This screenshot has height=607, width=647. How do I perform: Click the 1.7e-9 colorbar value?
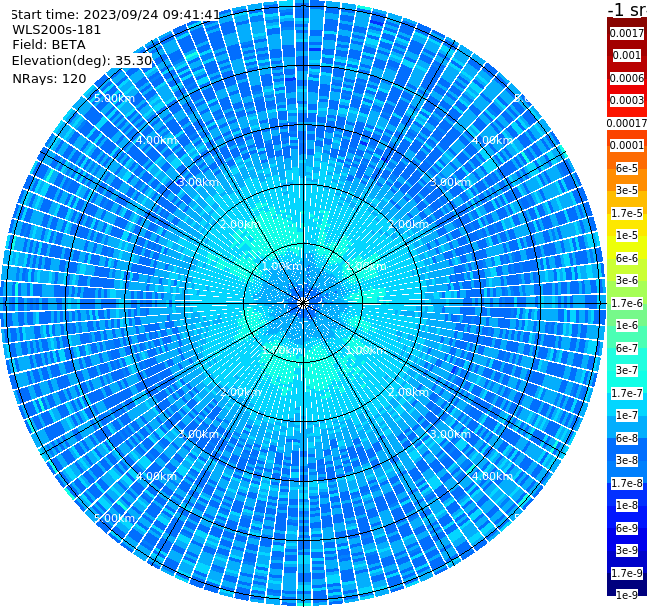coord(627,573)
